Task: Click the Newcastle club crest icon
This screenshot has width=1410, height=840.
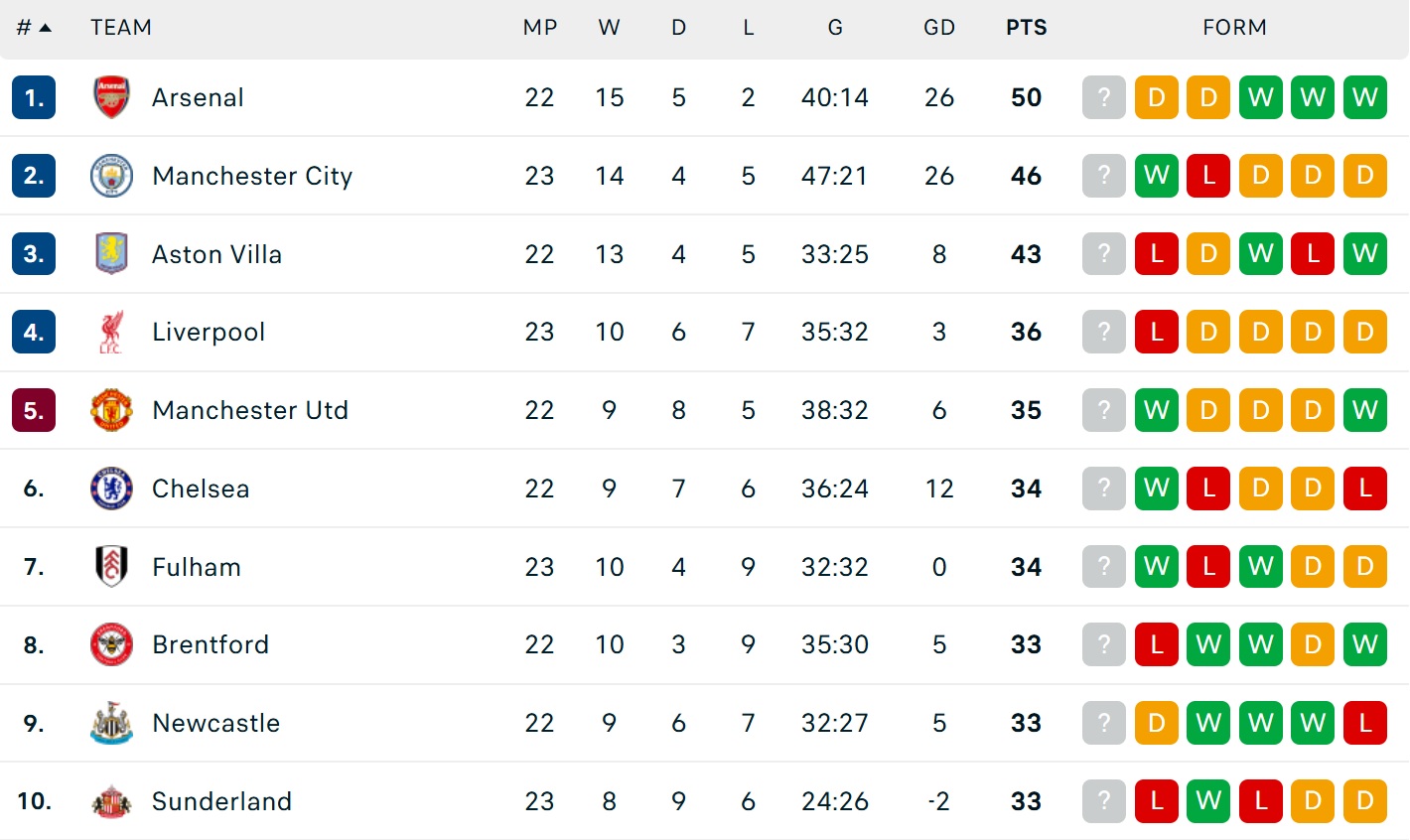Action: tap(111, 723)
